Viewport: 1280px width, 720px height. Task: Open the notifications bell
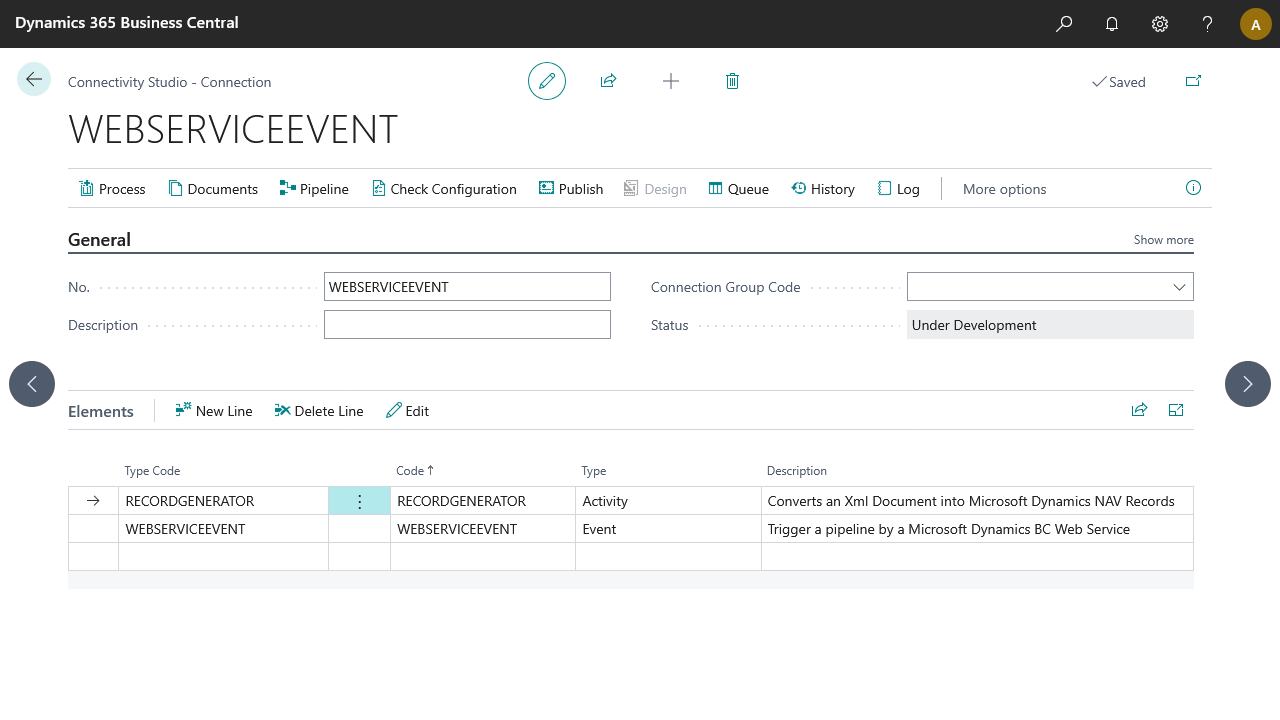[x=1112, y=24]
